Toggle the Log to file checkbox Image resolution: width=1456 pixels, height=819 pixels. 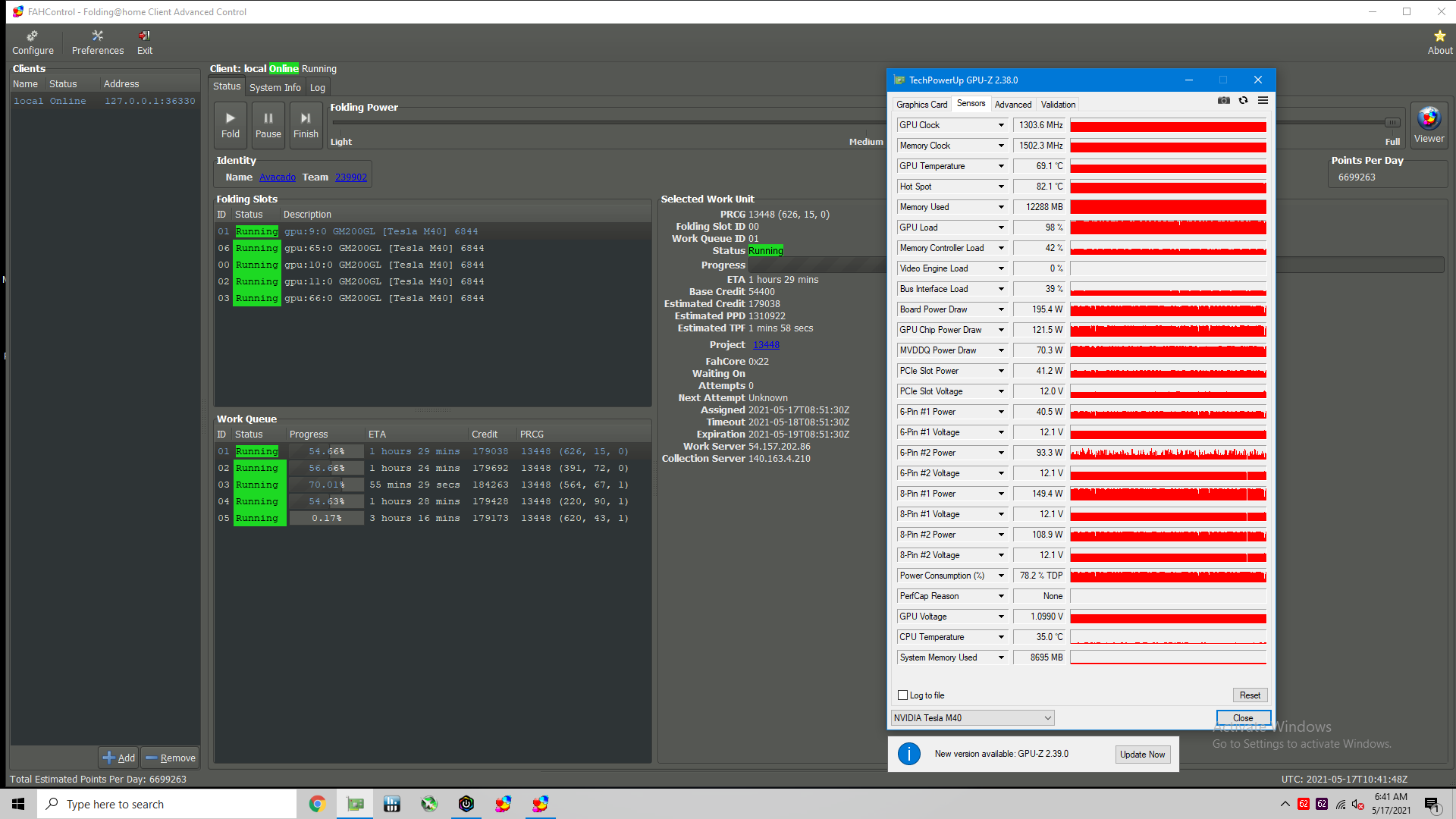(902, 695)
